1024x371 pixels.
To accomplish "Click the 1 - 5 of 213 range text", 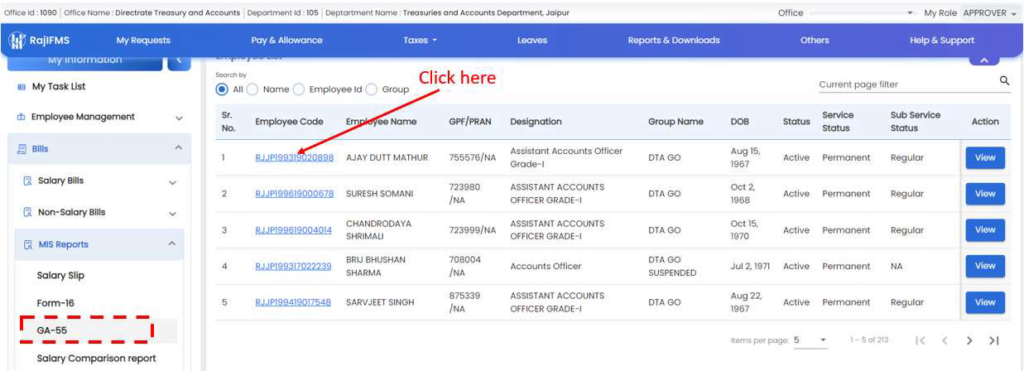I will [869, 340].
